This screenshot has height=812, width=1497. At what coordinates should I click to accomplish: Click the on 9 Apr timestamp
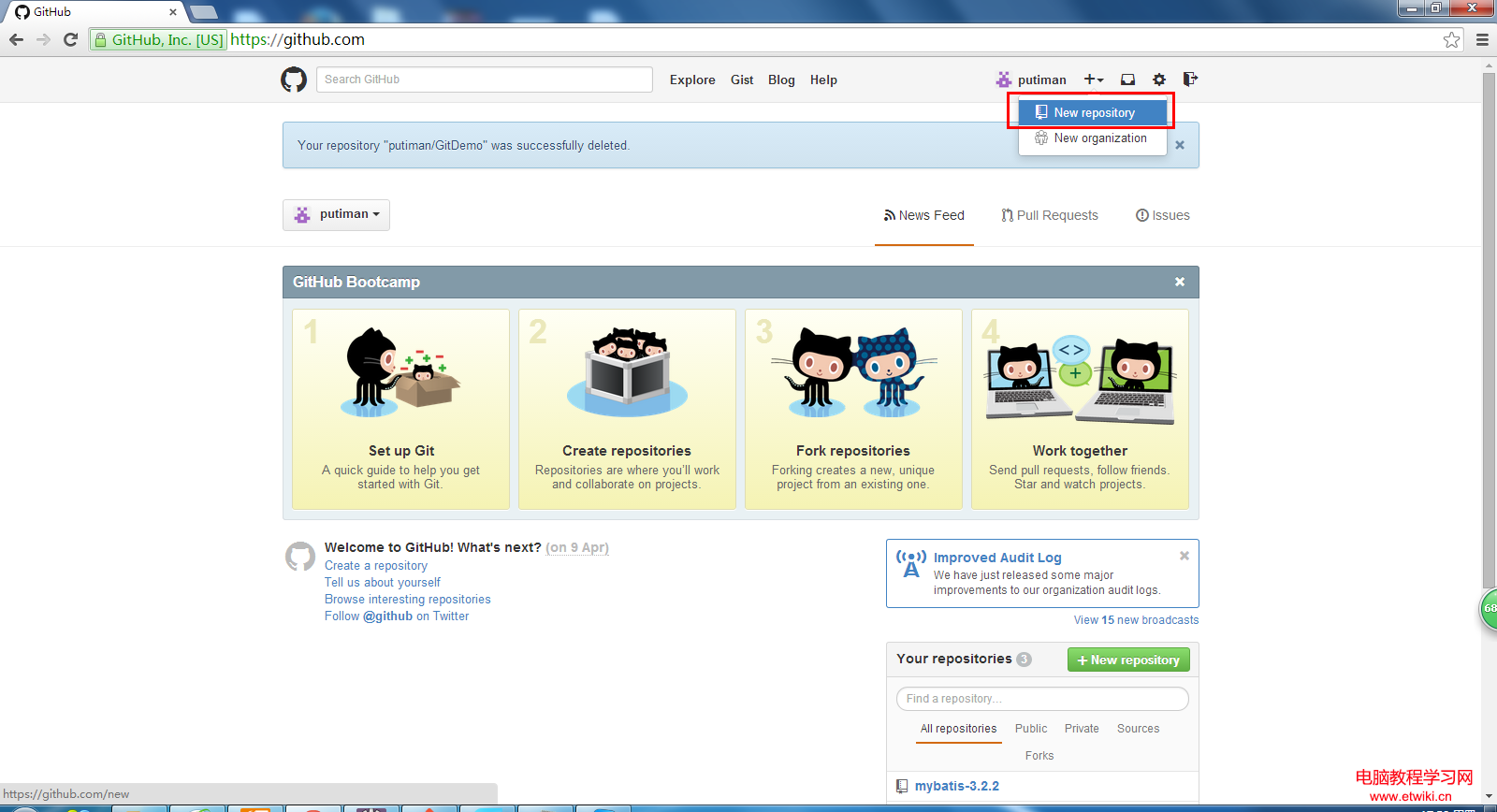pyautogui.click(x=577, y=547)
